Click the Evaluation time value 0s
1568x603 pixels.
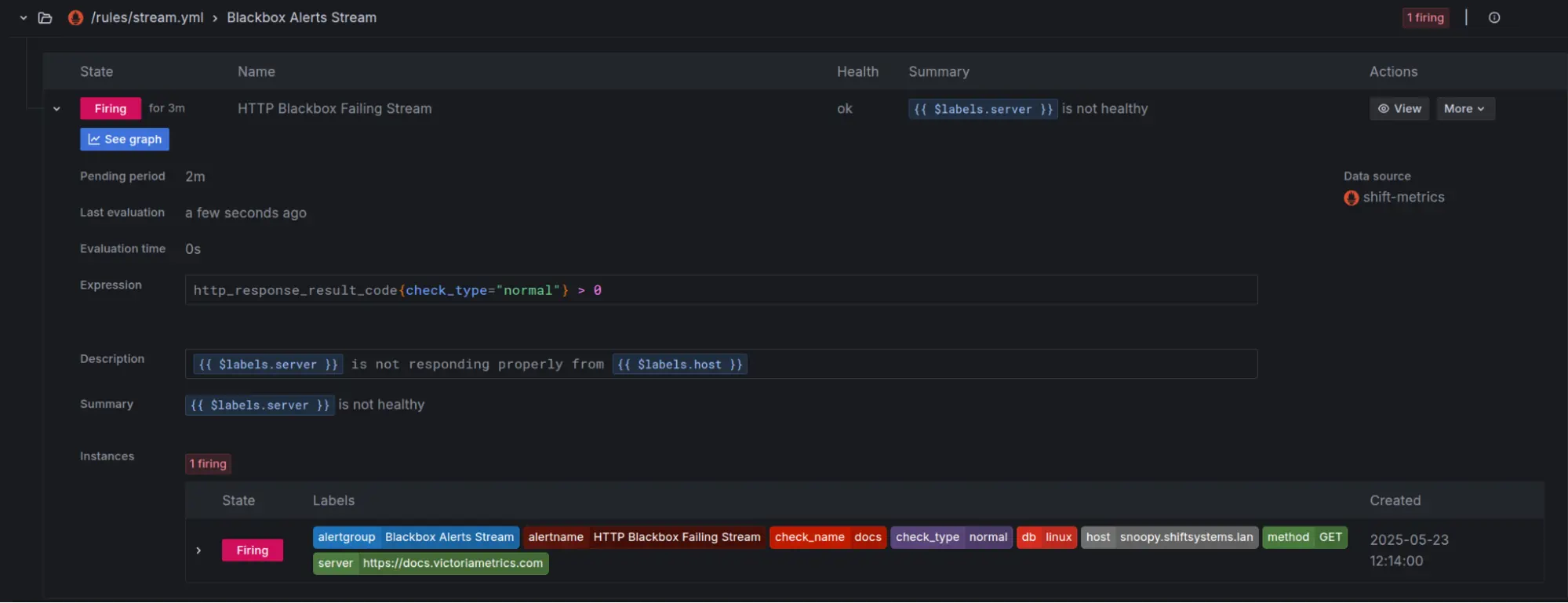point(193,249)
